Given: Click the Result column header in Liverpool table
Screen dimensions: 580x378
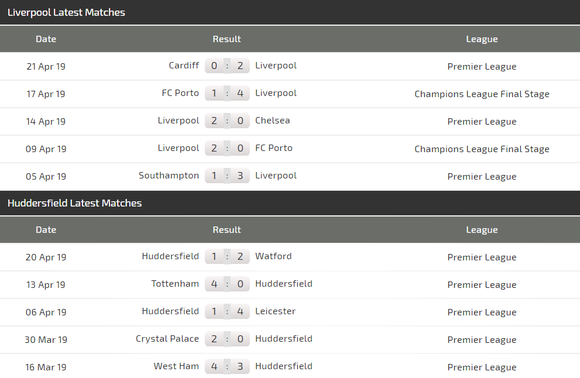Looking at the screenshot, I should pos(226,39).
